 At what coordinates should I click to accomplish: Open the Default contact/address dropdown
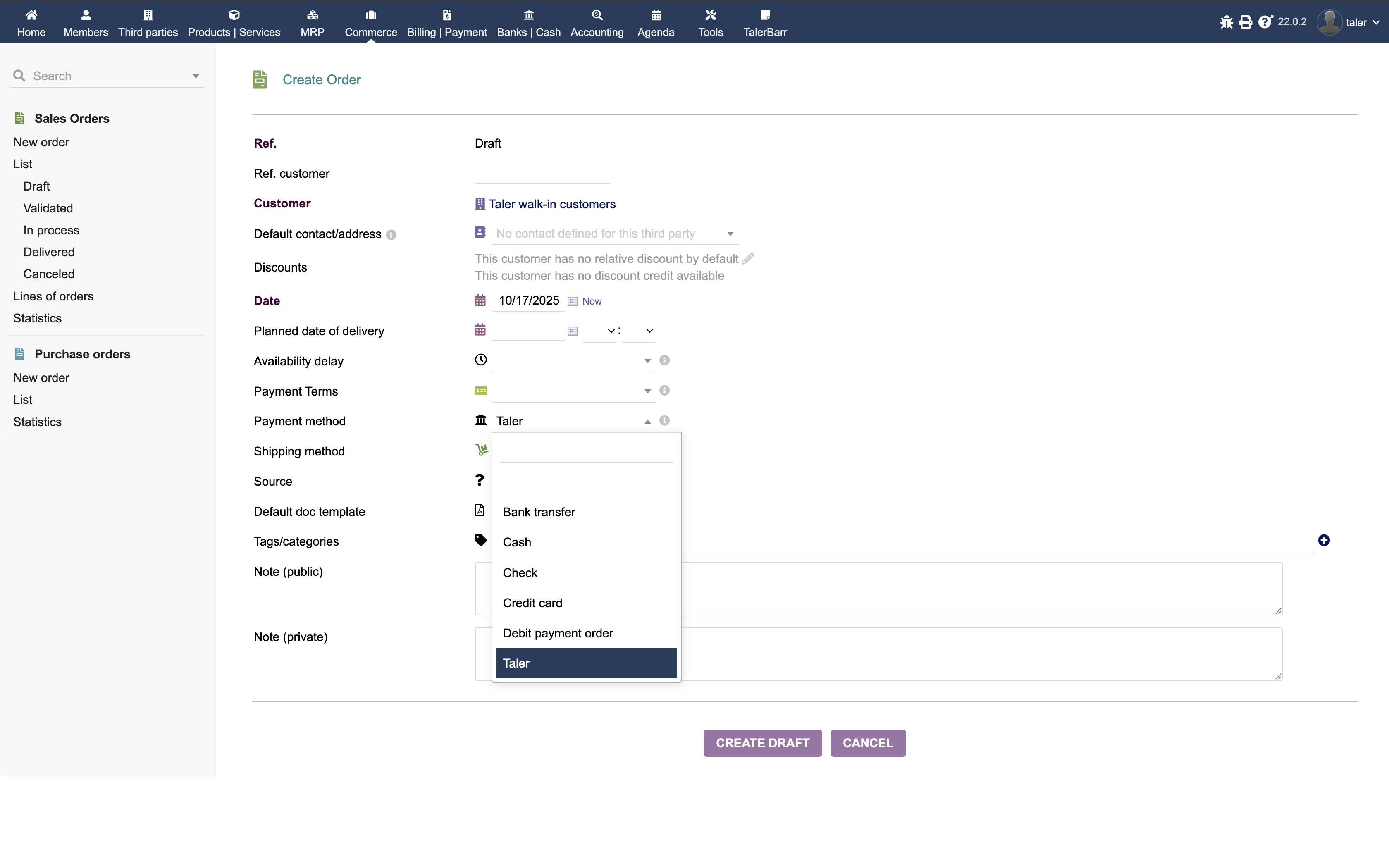[x=614, y=234]
